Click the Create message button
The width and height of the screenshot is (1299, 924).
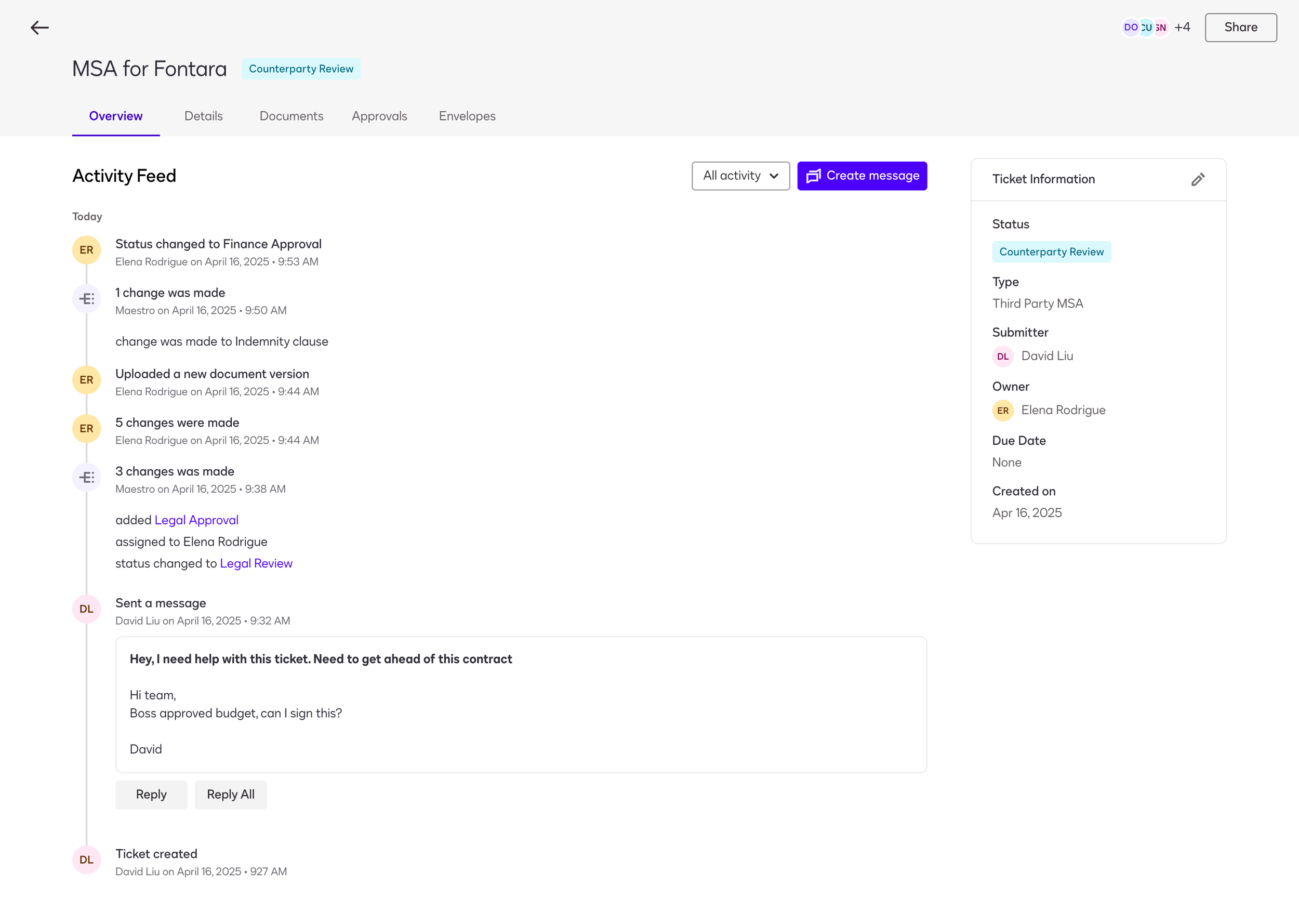(x=861, y=176)
